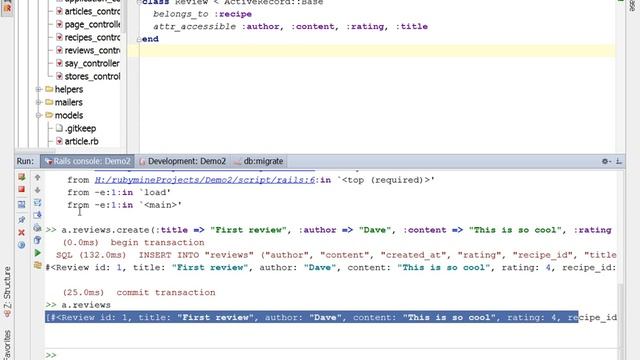
Task: Click the 'commit transaction' console line
Action: (139, 292)
